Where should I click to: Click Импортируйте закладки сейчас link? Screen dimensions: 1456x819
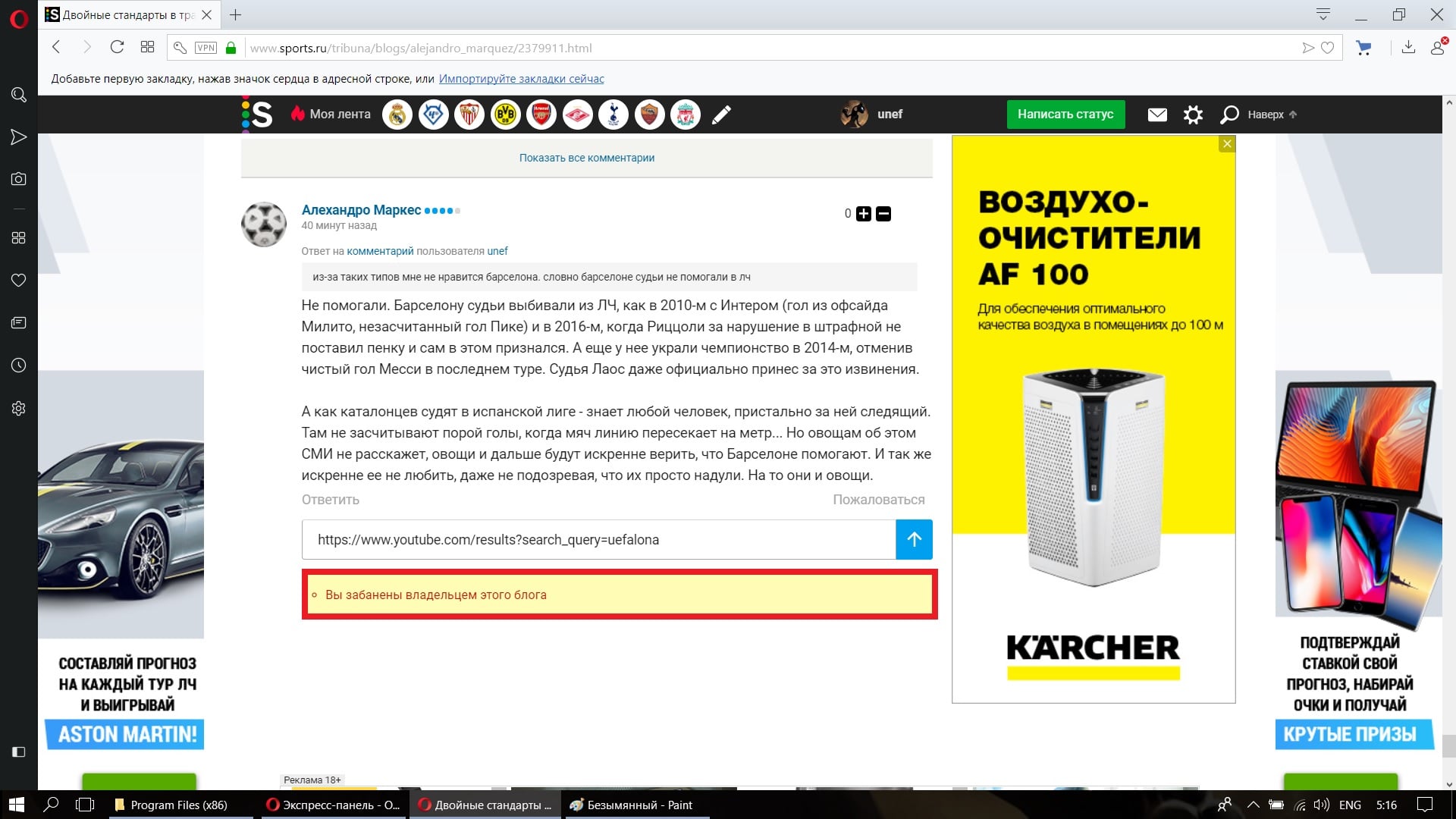point(521,79)
